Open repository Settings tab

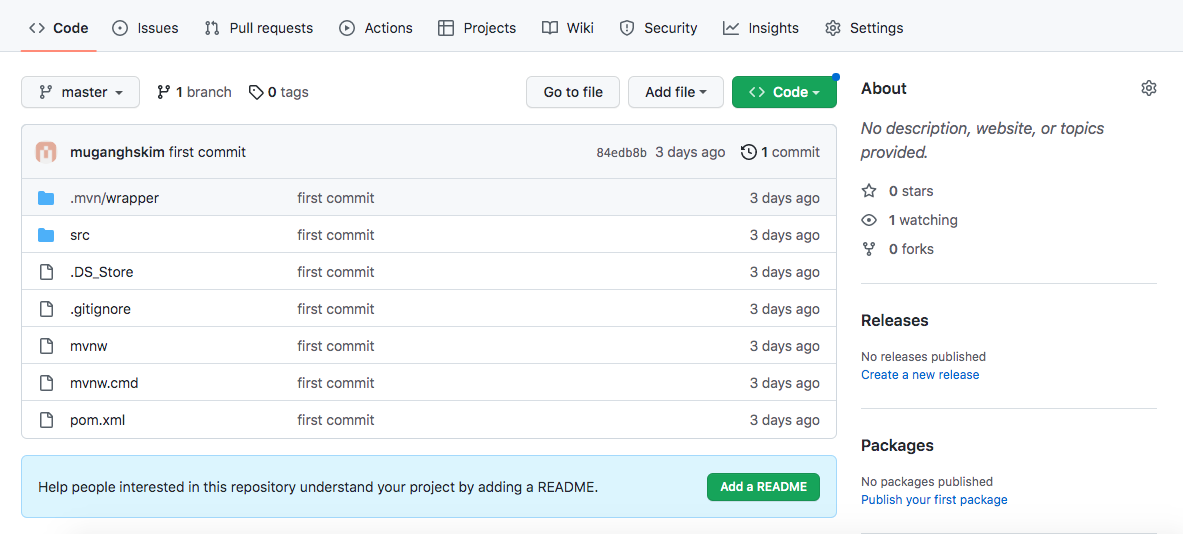pyautogui.click(x=864, y=28)
